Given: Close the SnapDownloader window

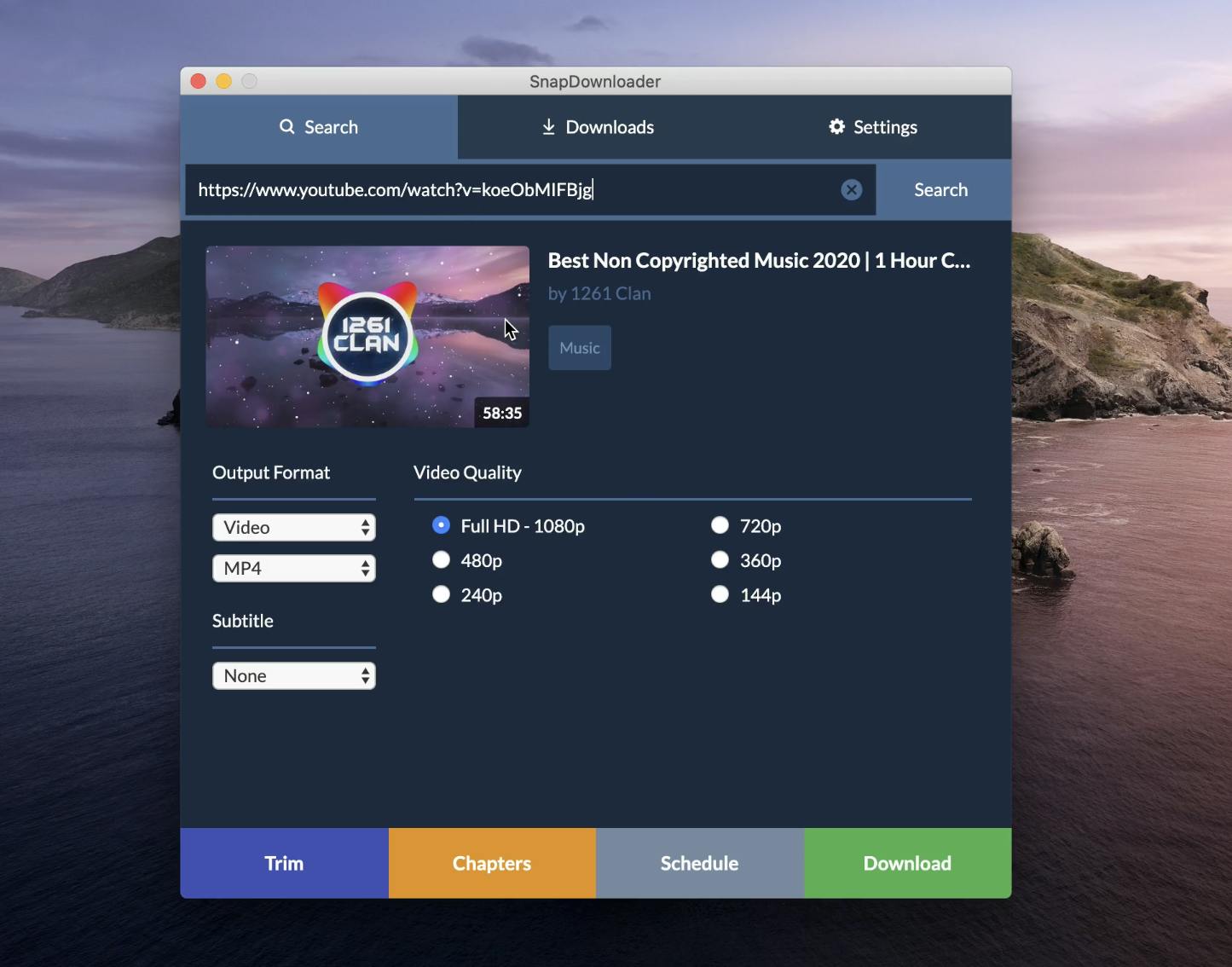Looking at the screenshot, I should 199,81.
